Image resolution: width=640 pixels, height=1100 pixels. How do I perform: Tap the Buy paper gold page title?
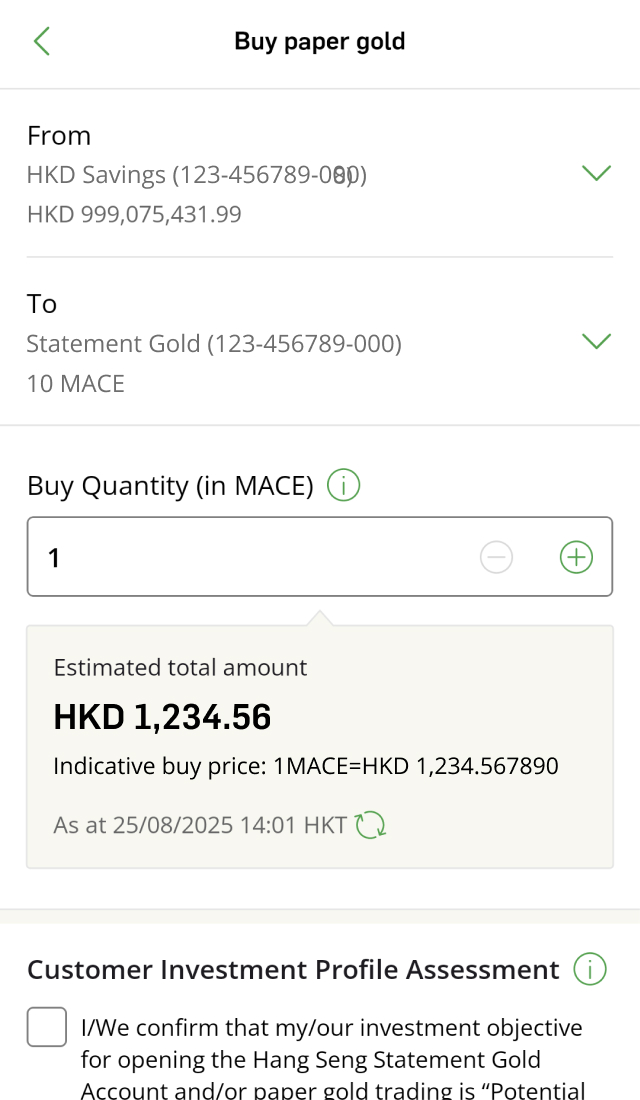point(320,41)
